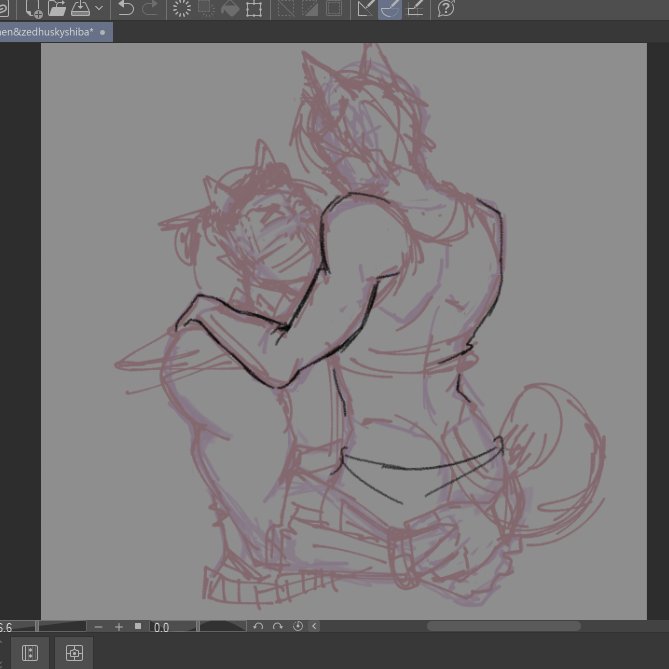669x669 pixels.
Task: Expand the Save options dropdown arrow
Action: pyautogui.click(x=99, y=8)
